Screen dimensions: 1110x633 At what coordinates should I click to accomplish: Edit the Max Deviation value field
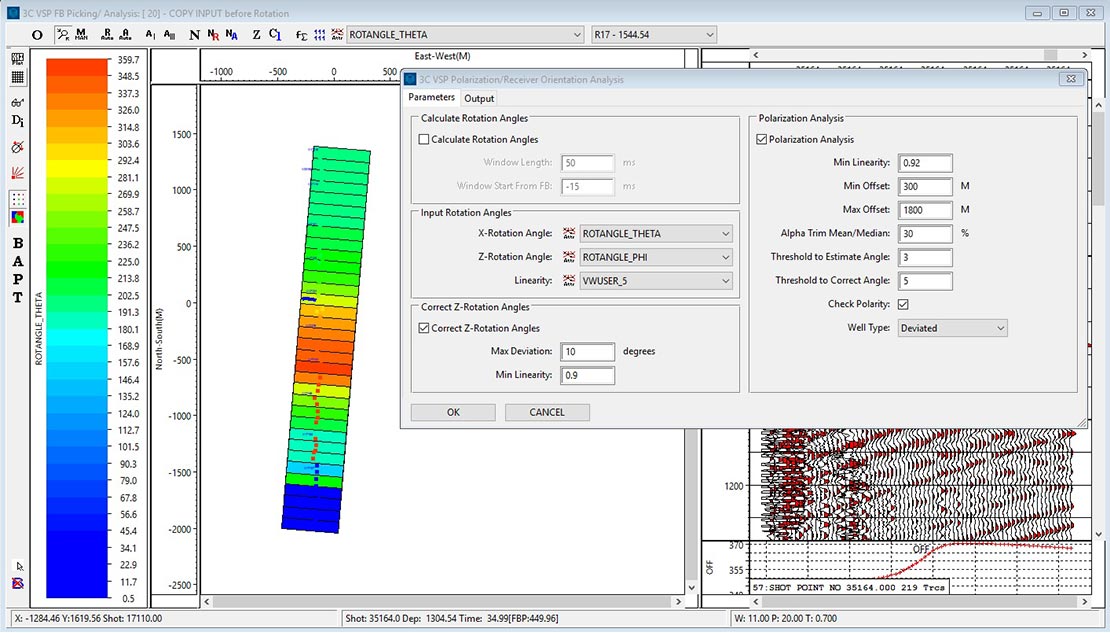(587, 352)
